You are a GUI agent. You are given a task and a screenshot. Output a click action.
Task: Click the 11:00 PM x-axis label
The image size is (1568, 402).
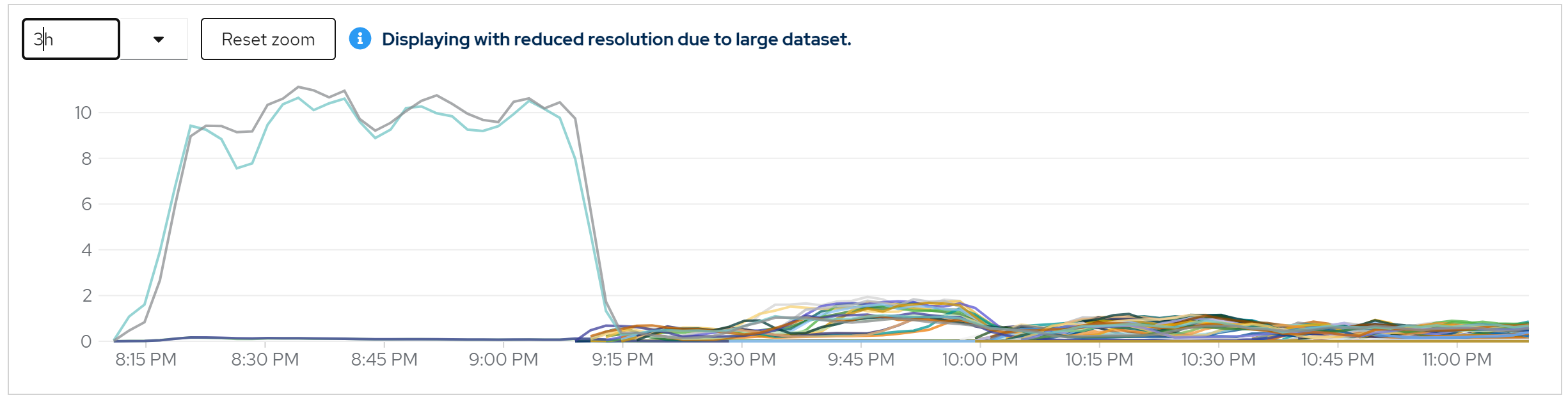[x=1457, y=360]
